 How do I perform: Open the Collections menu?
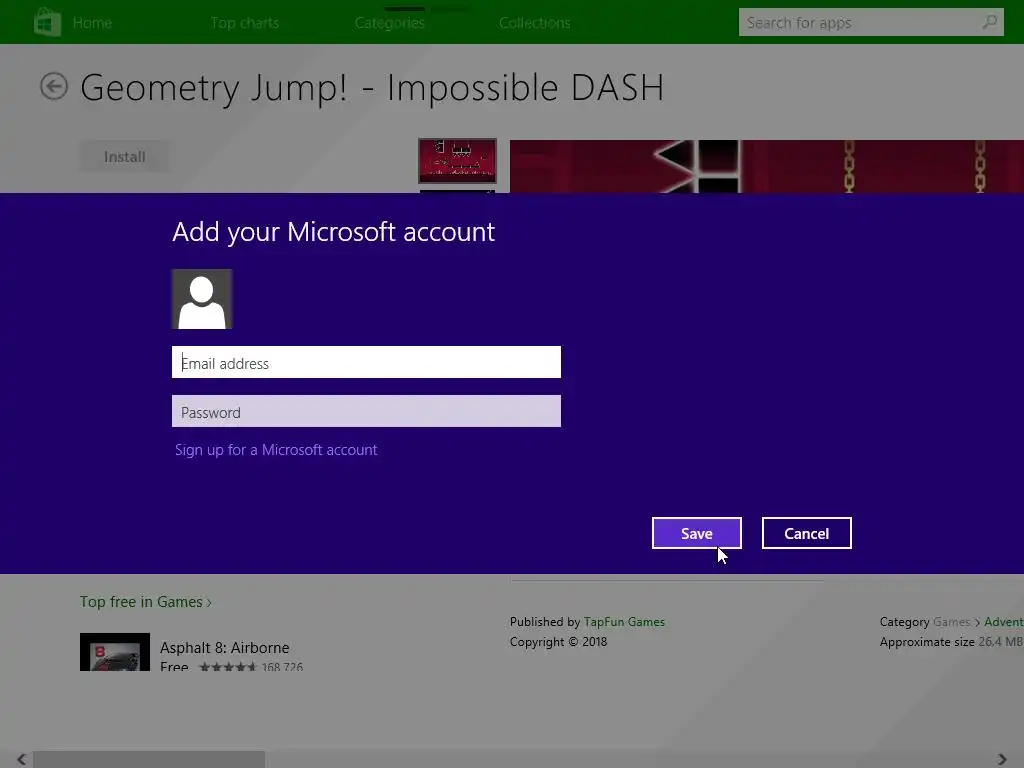535,23
